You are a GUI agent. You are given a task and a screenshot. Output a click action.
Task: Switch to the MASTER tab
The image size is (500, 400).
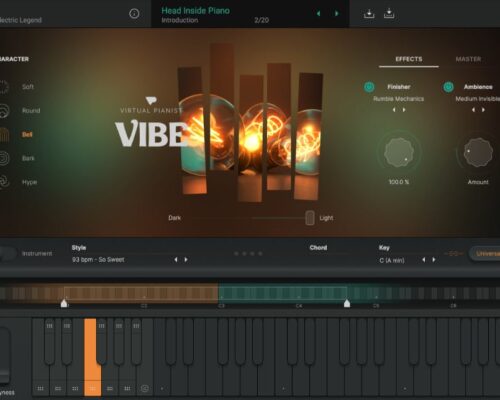(468, 59)
